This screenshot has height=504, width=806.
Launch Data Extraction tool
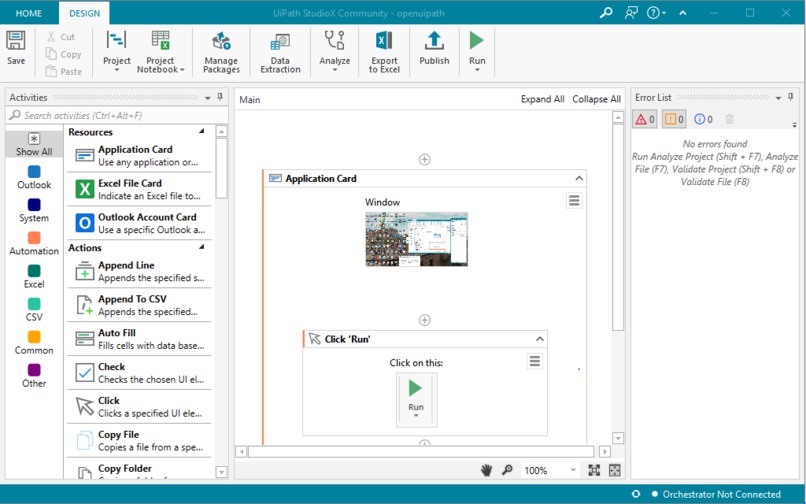(280, 51)
